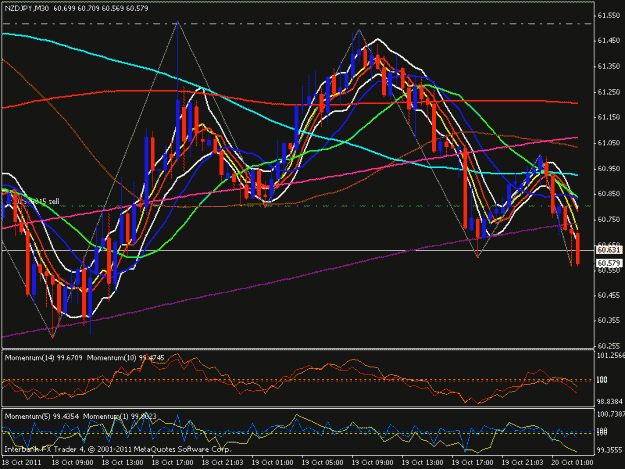Select the 18 Oct 17:00 time label

coord(172,463)
